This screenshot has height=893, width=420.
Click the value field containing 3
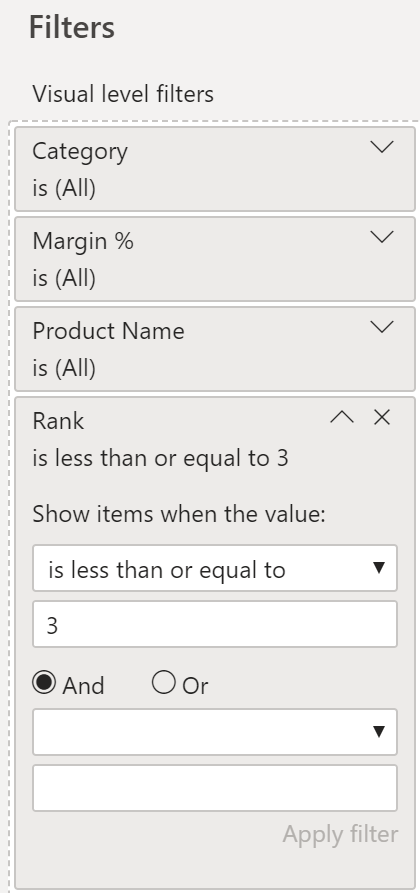[x=215, y=624]
